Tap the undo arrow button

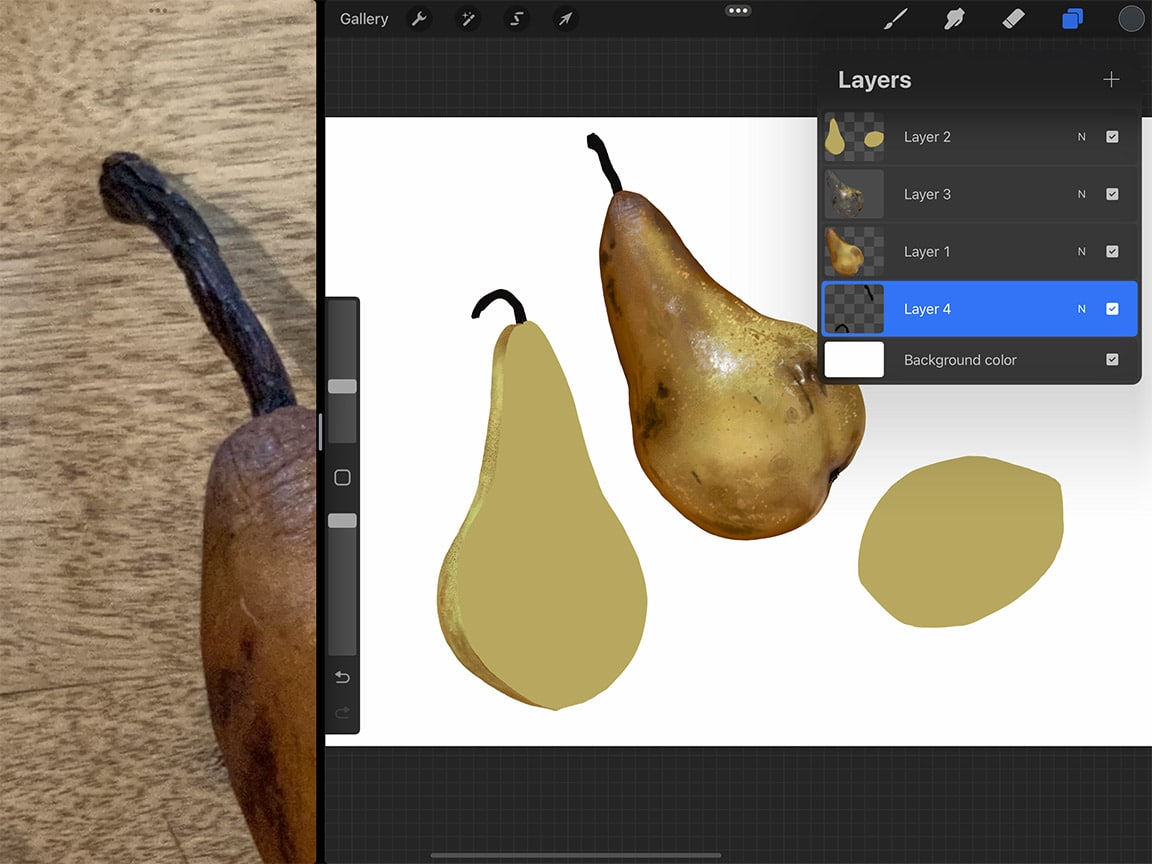point(342,677)
